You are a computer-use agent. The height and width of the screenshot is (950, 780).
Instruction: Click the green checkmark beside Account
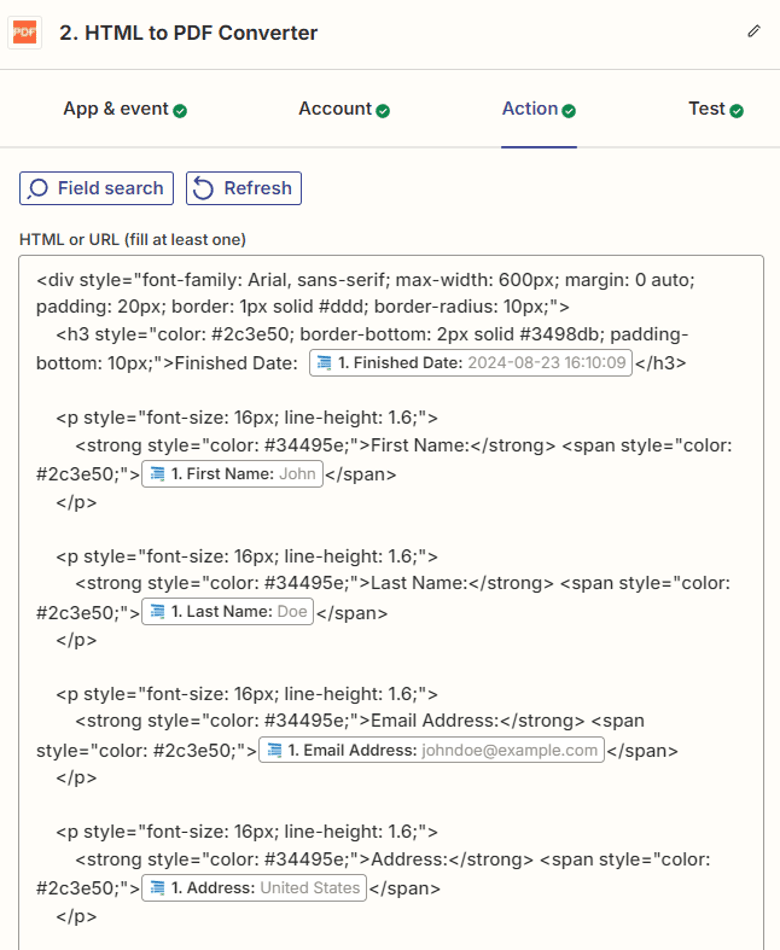(x=381, y=109)
